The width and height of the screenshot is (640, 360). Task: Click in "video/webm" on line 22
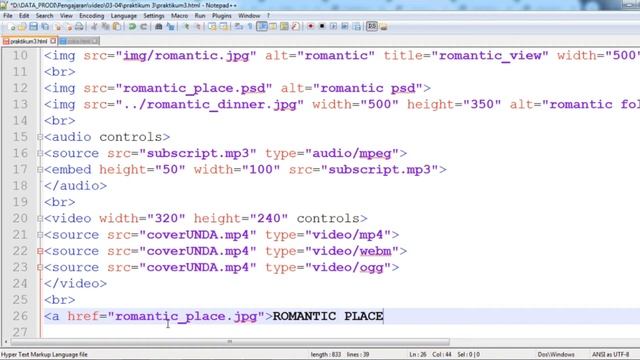[x=352, y=251]
